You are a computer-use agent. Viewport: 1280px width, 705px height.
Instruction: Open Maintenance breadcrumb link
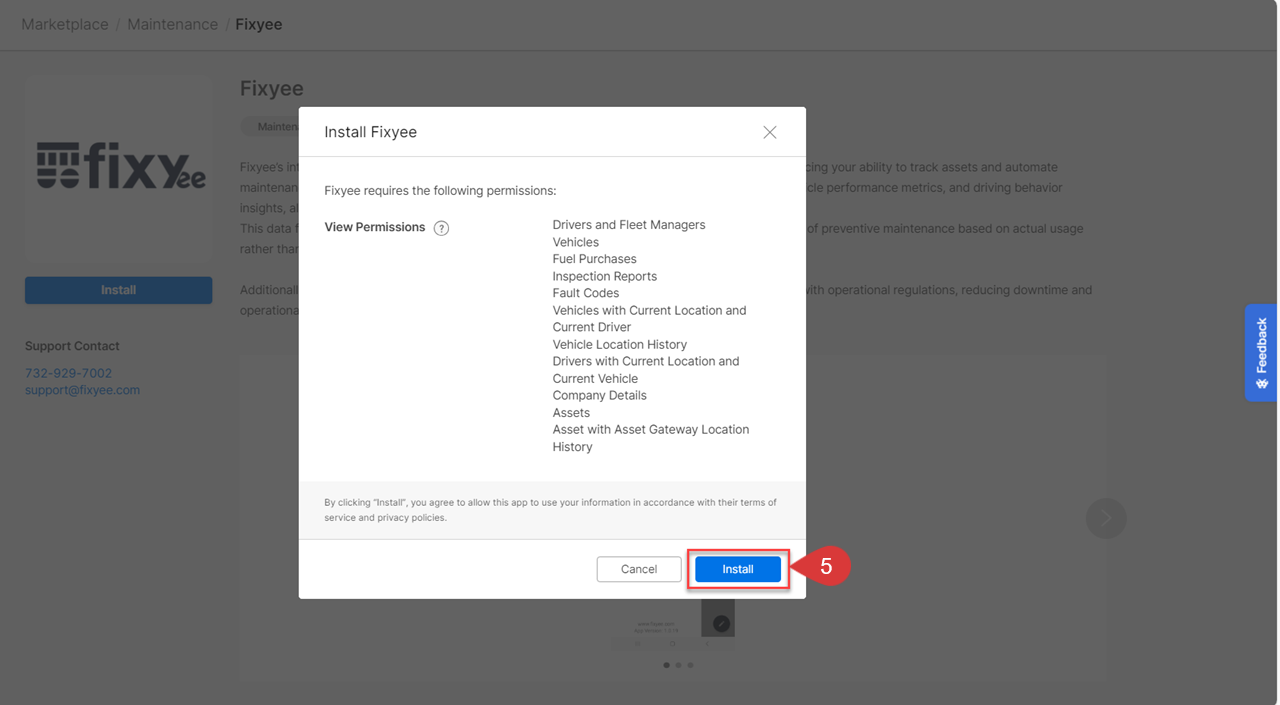click(172, 24)
